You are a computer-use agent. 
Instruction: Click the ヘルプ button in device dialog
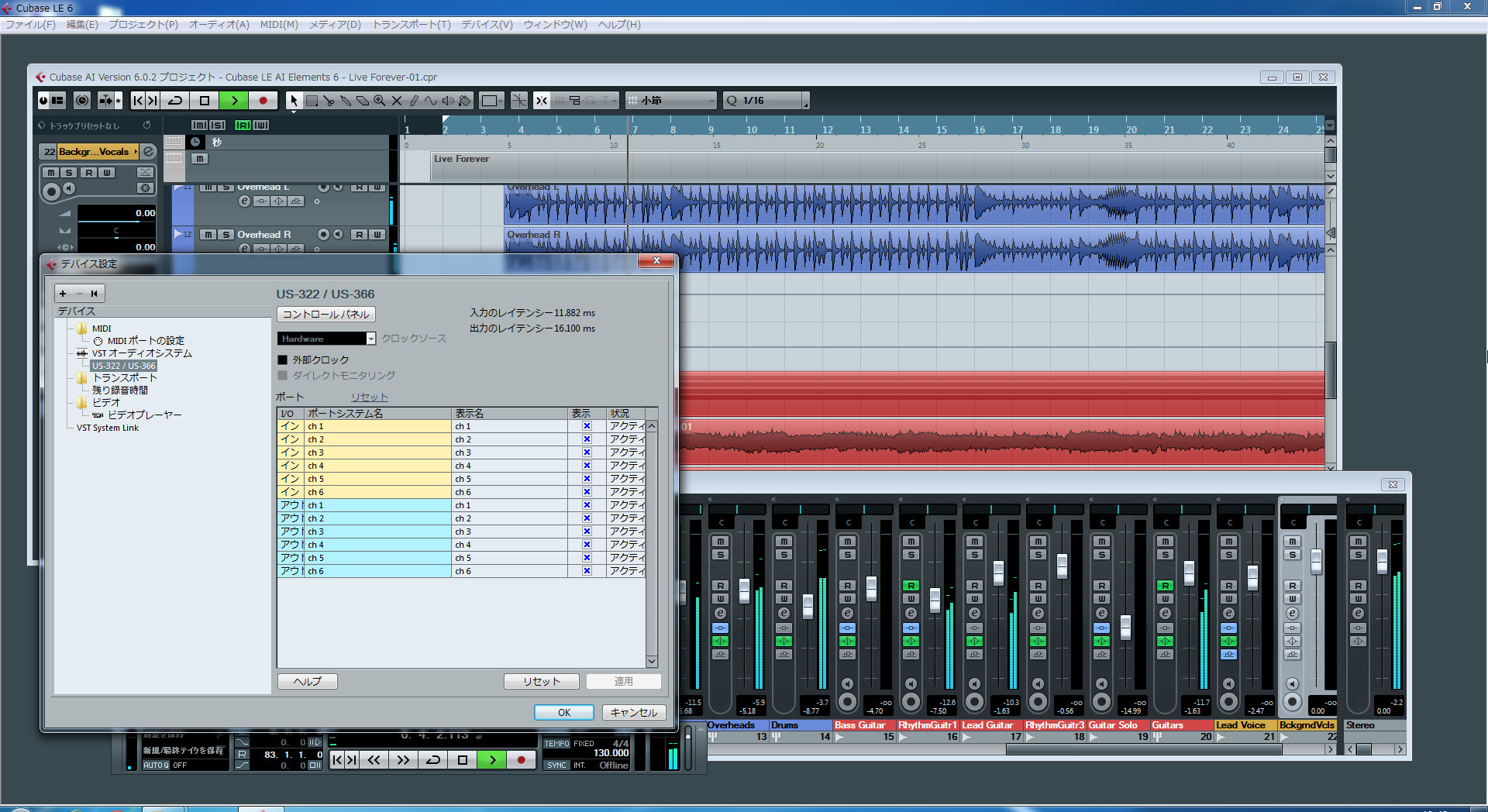[x=308, y=682]
